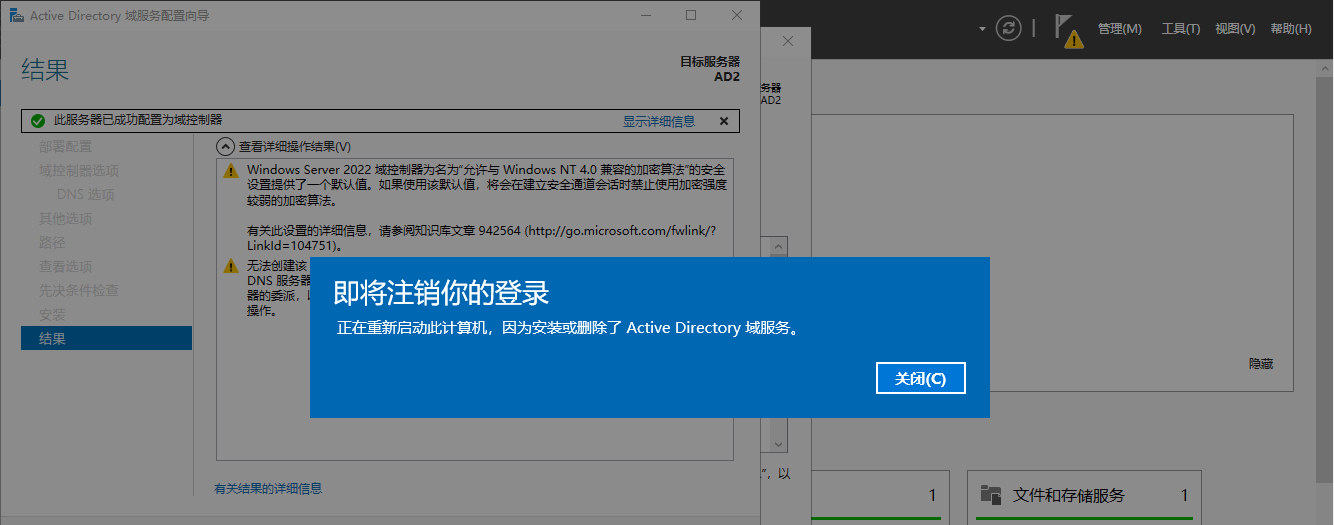Image resolution: width=1334 pixels, height=525 pixels.
Task: Select 先决条件检查 step in wizard sidebar
Action: pos(79,290)
